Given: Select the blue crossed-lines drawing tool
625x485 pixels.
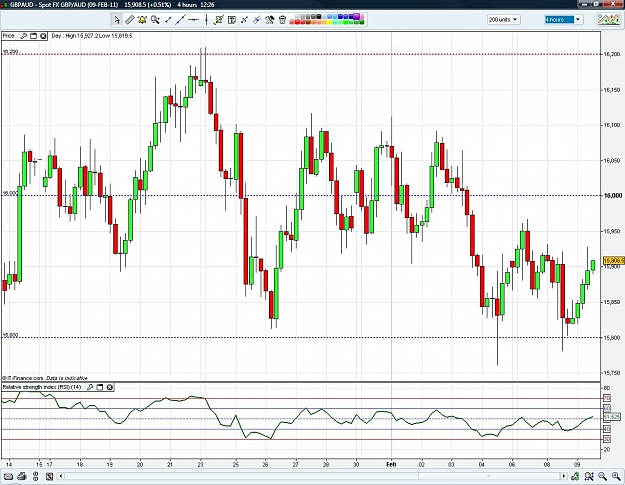Looking at the screenshot, I should point(244,20).
